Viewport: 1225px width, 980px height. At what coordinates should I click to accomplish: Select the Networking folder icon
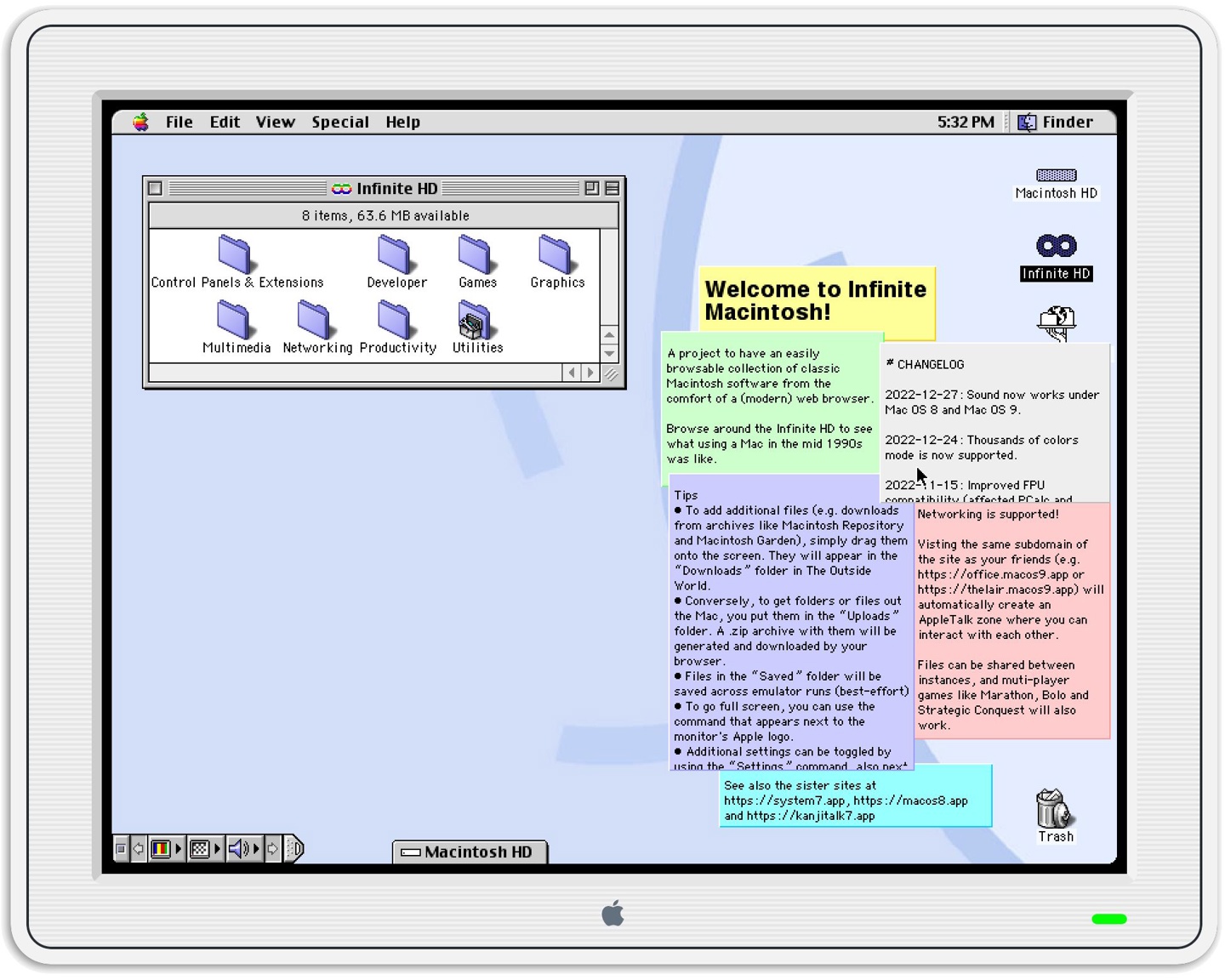tap(314, 320)
